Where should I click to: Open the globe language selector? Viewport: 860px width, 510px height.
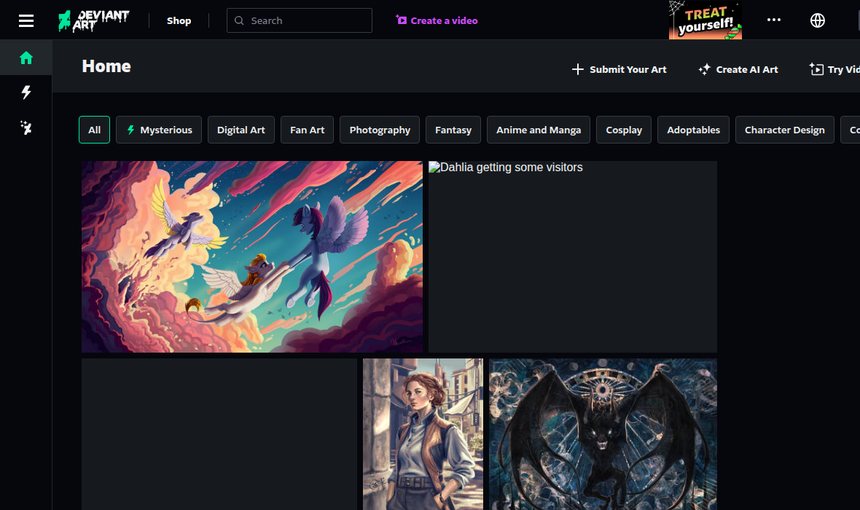(x=817, y=20)
